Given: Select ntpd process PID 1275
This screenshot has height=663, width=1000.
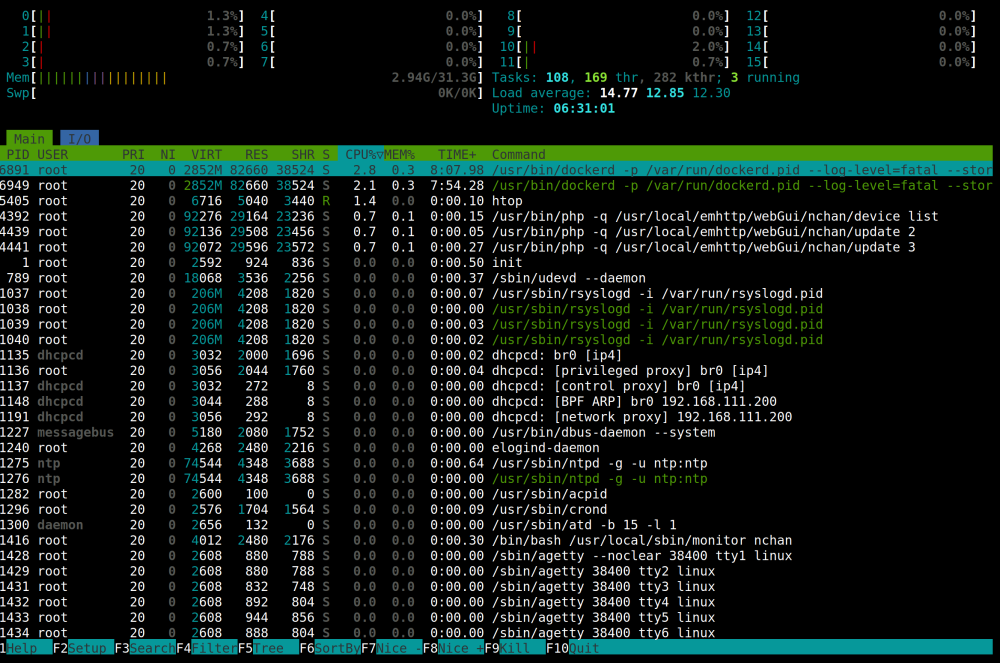Looking at the screenshot, I should coord(496,463).
